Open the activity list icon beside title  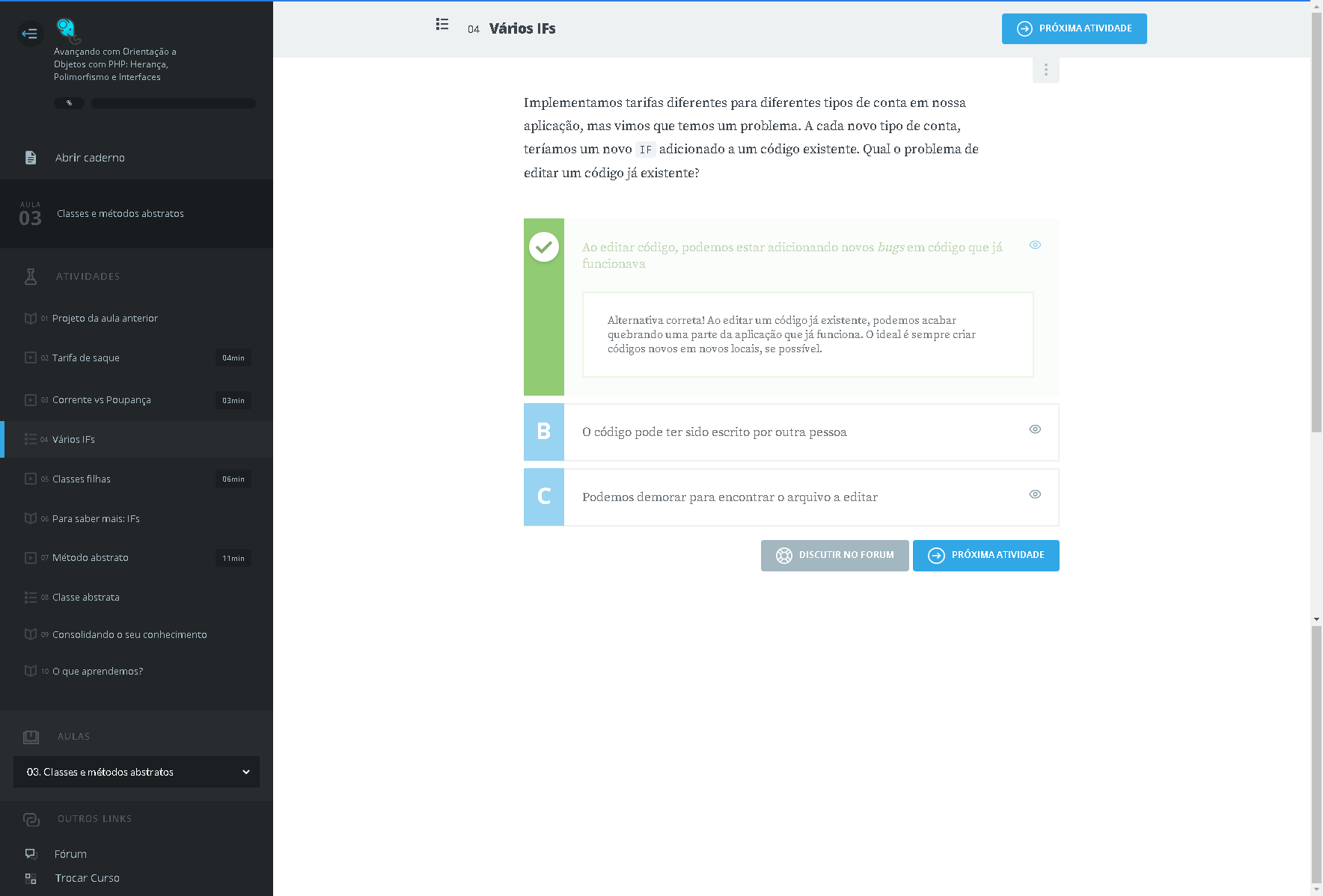tap(442, 25)
